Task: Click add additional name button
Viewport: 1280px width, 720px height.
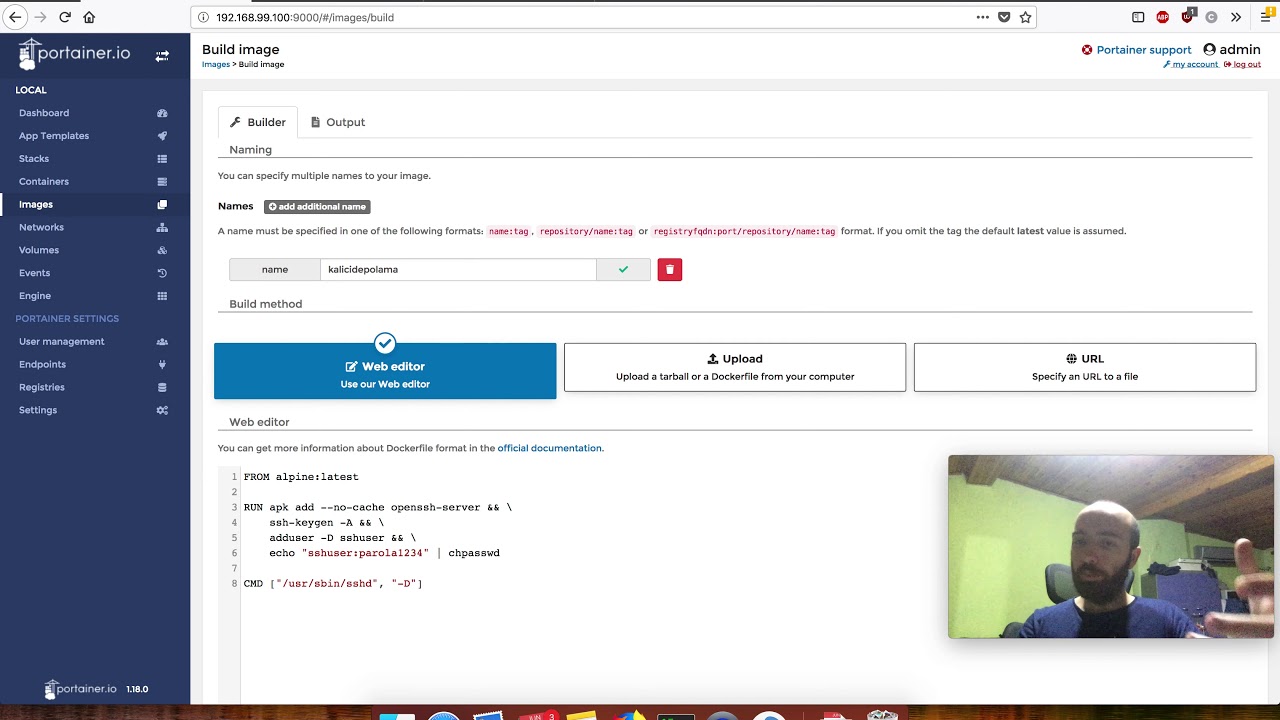Action: tap(317, 207)
